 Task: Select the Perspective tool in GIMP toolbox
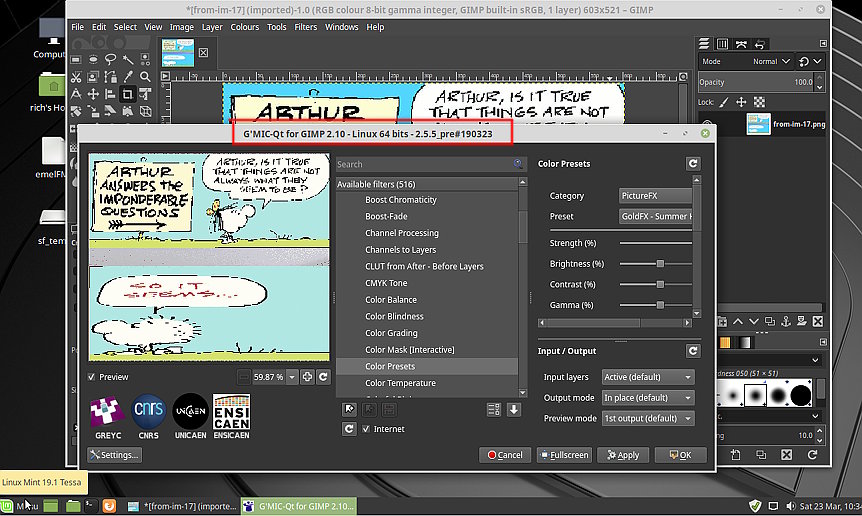(x=128, y=112)
